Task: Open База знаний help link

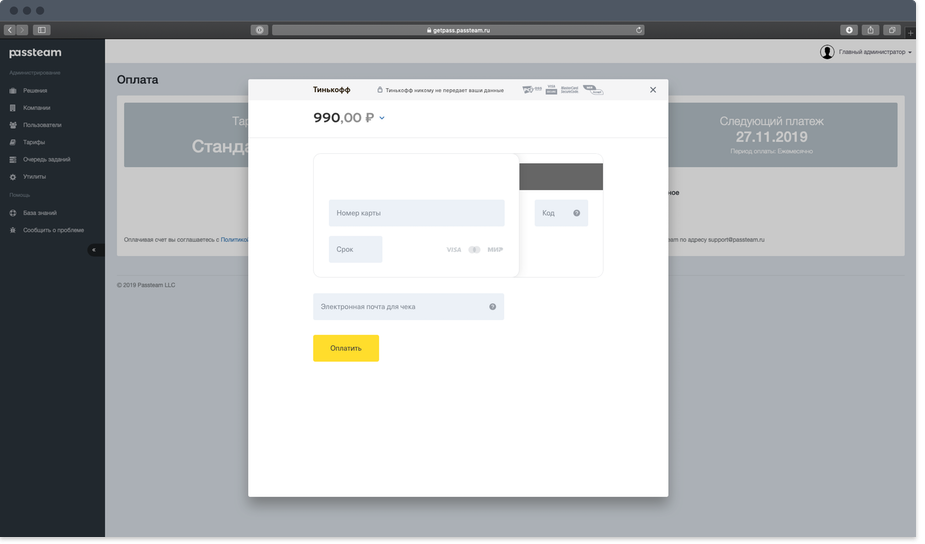Action: click(x=40, y=213)
